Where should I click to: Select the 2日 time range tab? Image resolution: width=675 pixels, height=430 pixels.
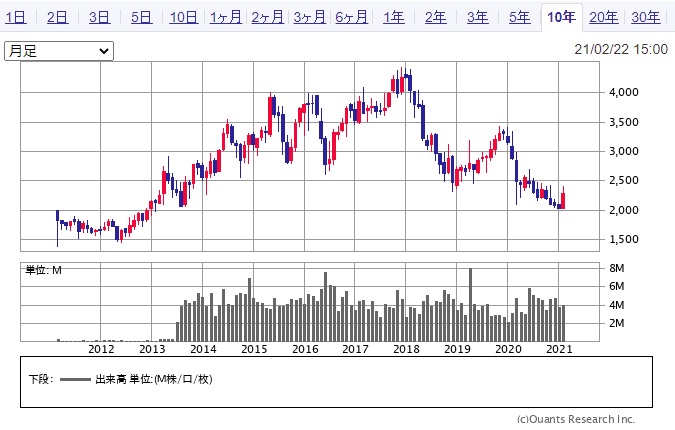point(58,17)
